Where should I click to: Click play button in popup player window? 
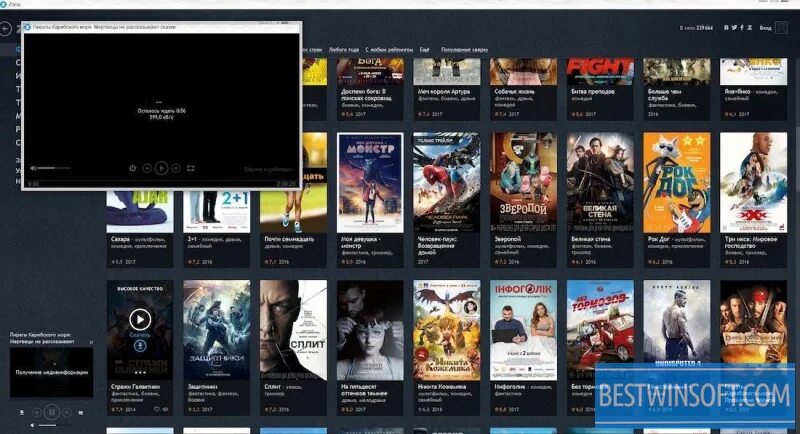pyautogui.click(x=161, y=168)
